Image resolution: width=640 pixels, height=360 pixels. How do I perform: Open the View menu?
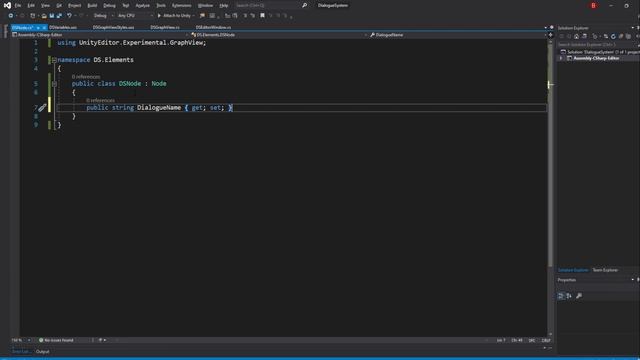45,6
